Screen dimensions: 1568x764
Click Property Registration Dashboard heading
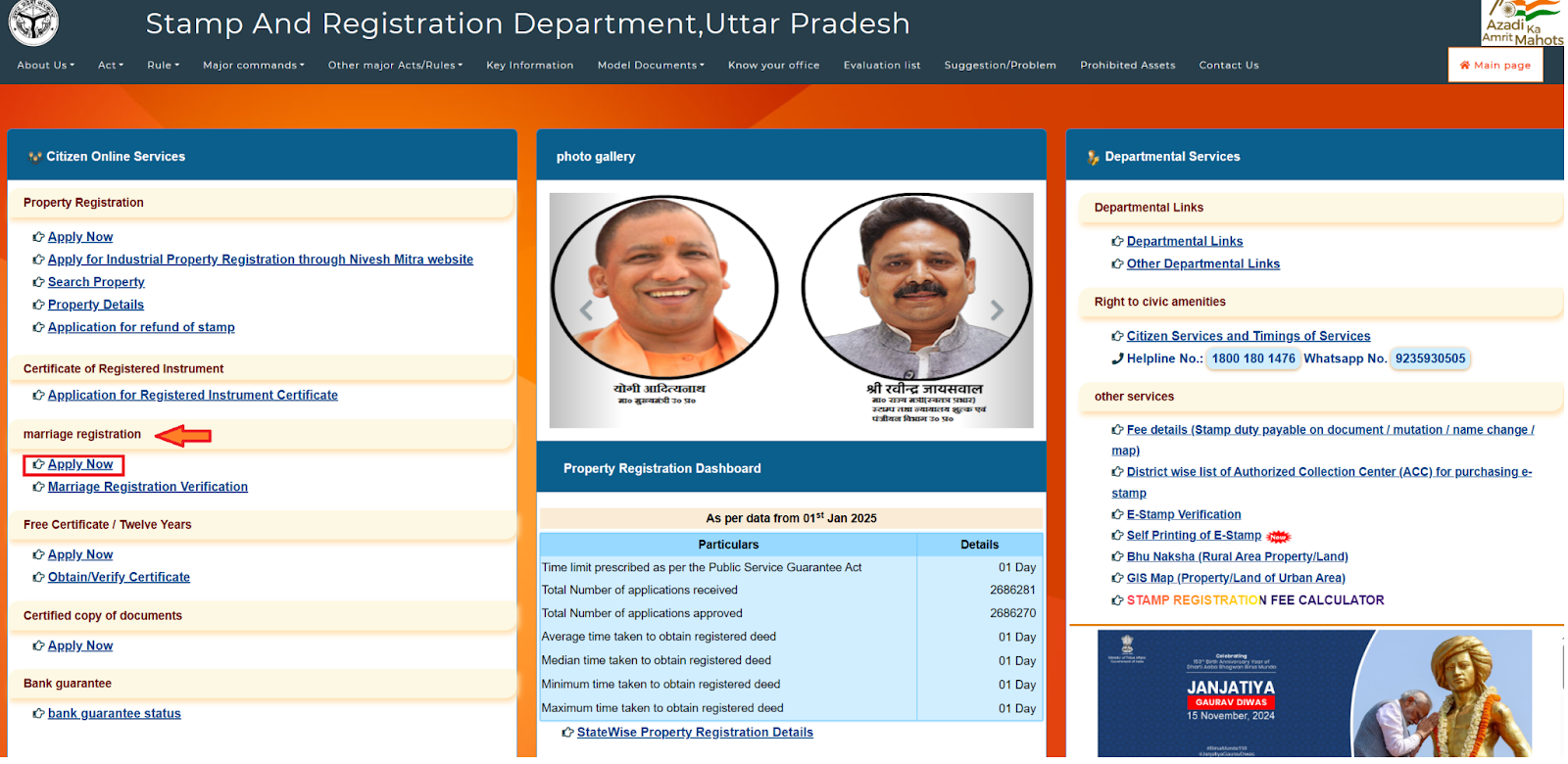(661, 469)
